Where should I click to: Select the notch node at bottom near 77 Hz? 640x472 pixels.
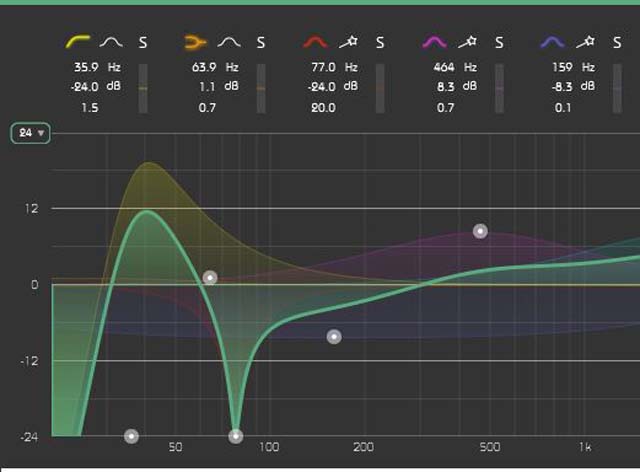click(x=236, y=436)
